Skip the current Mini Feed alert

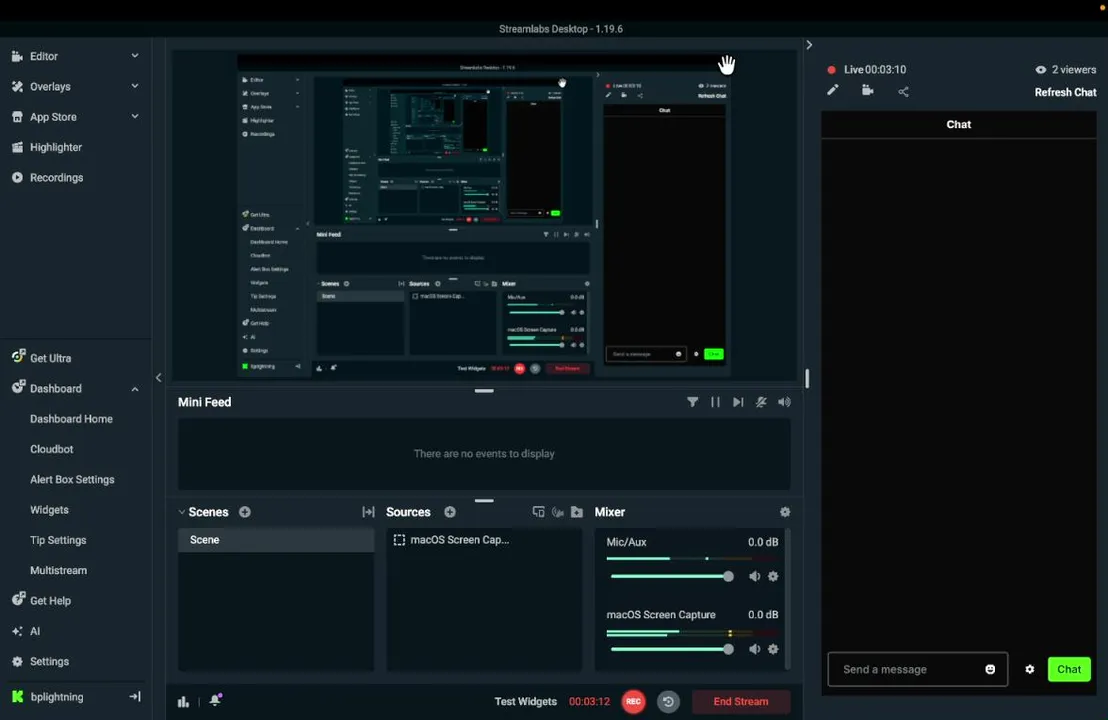tap(738, 402)
